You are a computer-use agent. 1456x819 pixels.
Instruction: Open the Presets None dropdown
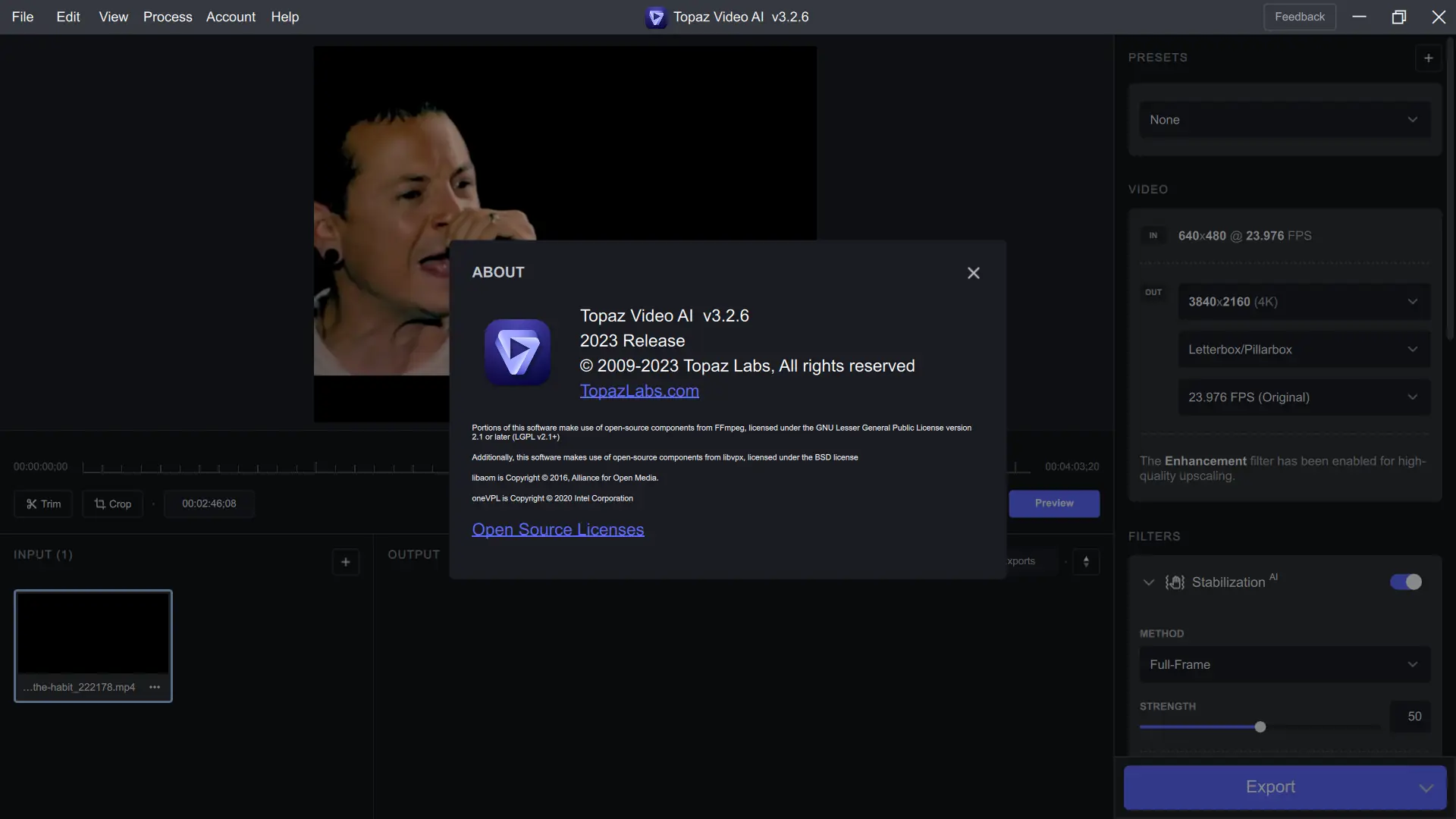[1285, 120]
